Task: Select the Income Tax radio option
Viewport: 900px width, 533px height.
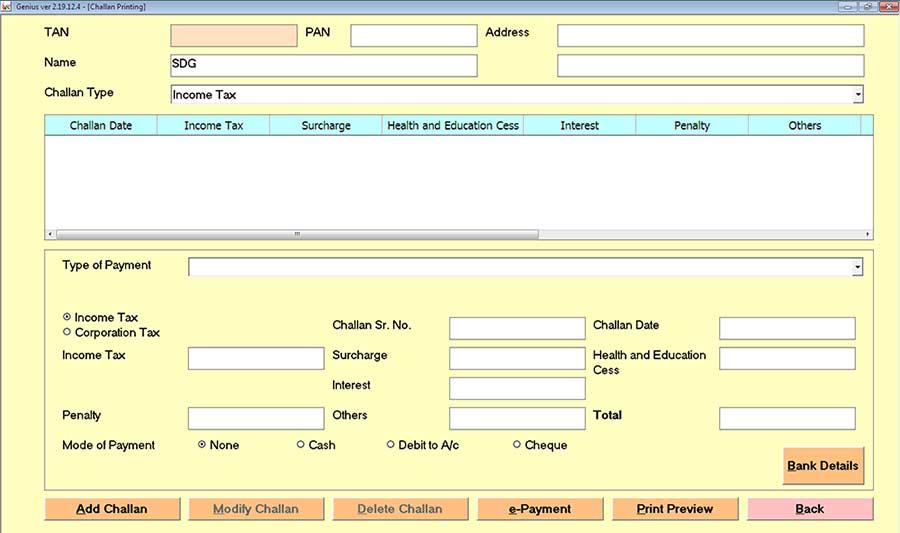Action: click(x=67, y=318)
